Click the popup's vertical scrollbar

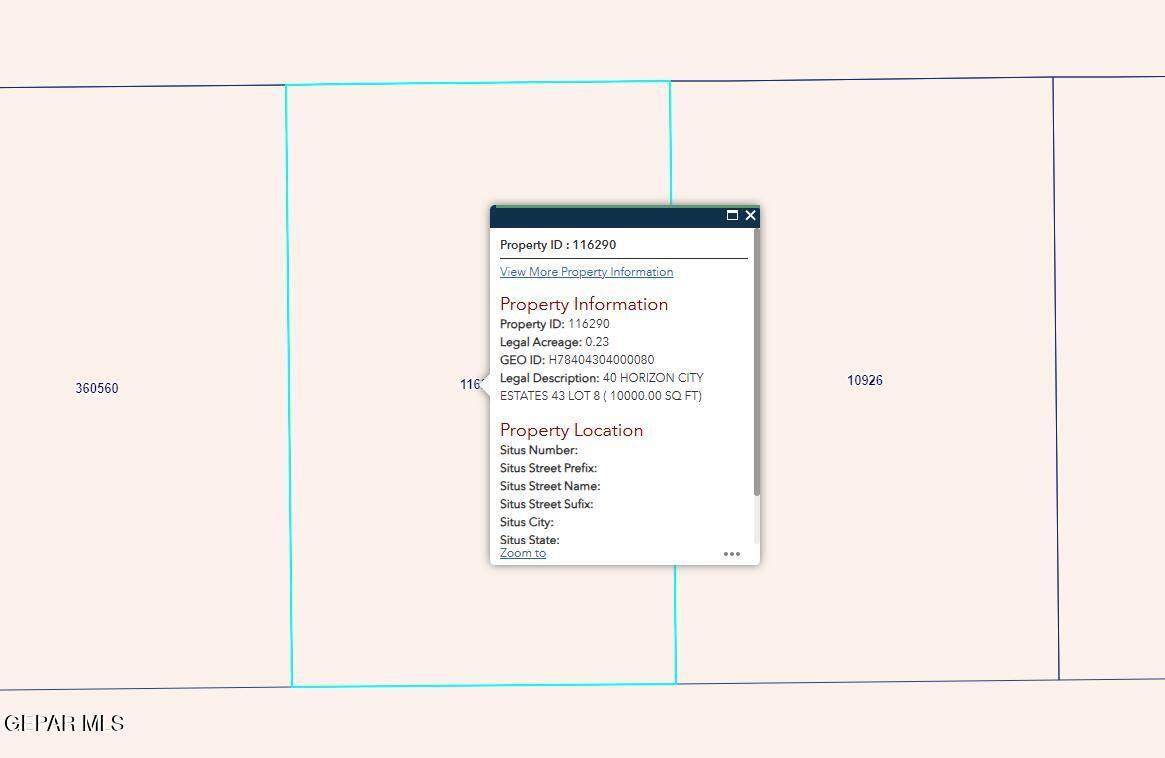(x=756, y=362)
